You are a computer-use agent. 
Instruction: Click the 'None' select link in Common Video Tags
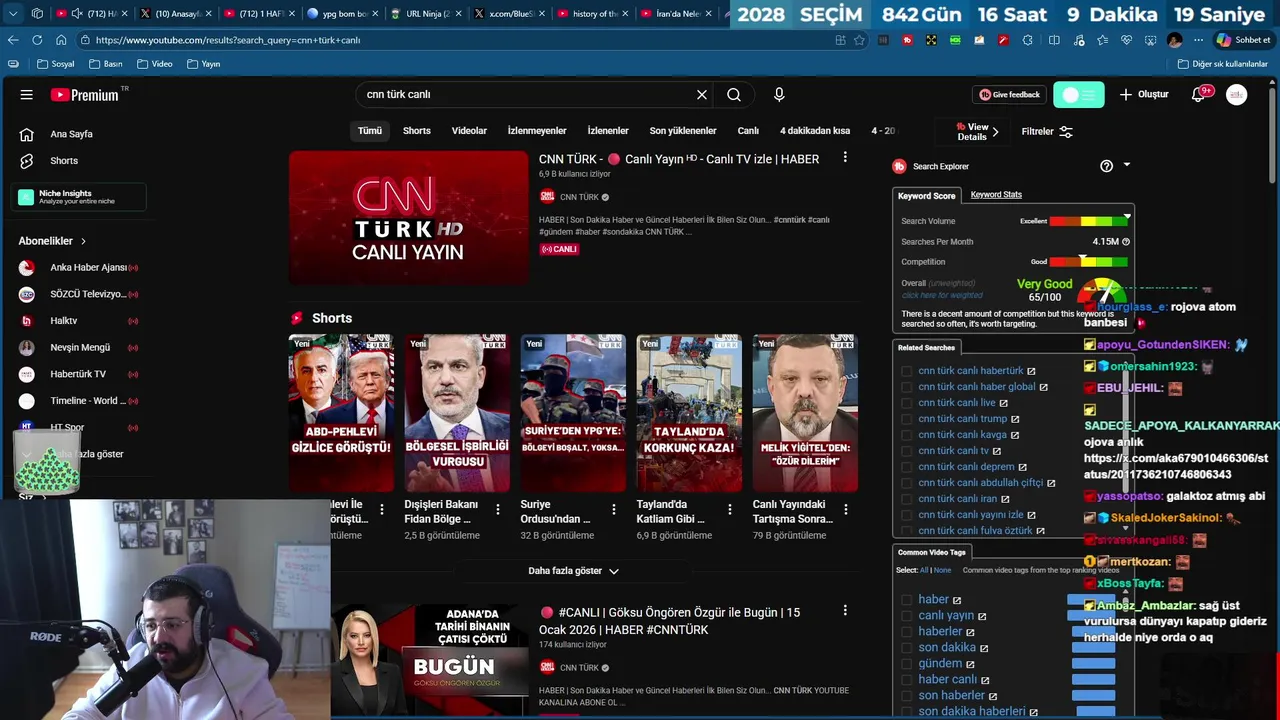pyautogui.click(x=942, y=570)
